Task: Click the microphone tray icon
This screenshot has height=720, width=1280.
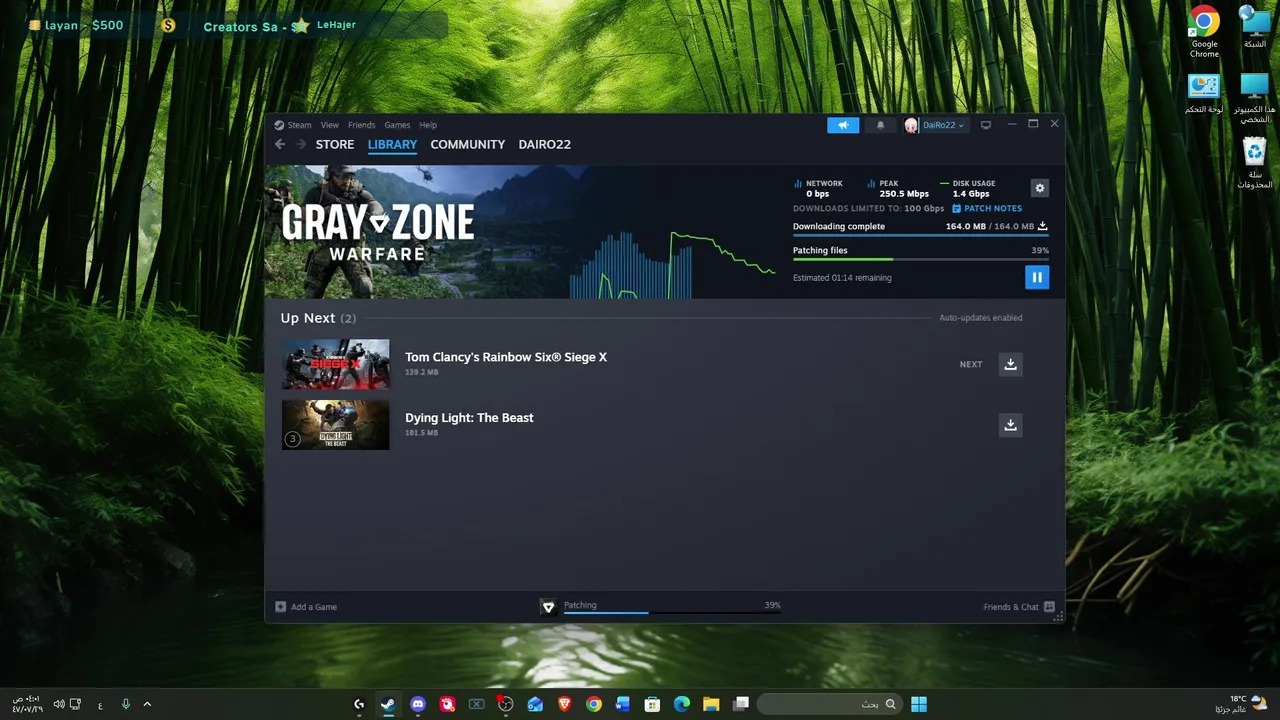Action: (x=125, y=704)
